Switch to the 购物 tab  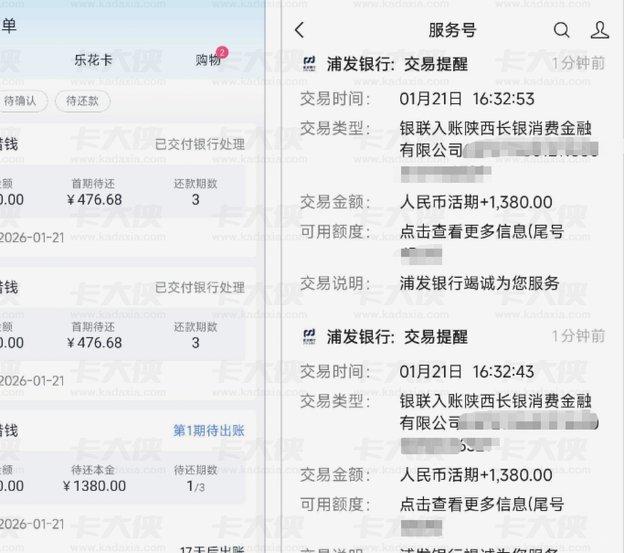207,60
